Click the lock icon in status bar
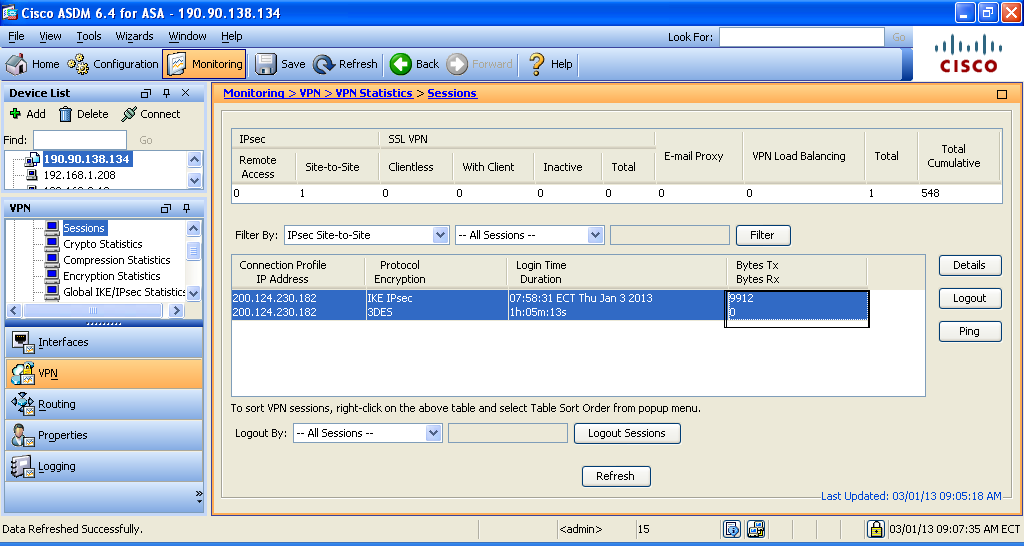 875,528
